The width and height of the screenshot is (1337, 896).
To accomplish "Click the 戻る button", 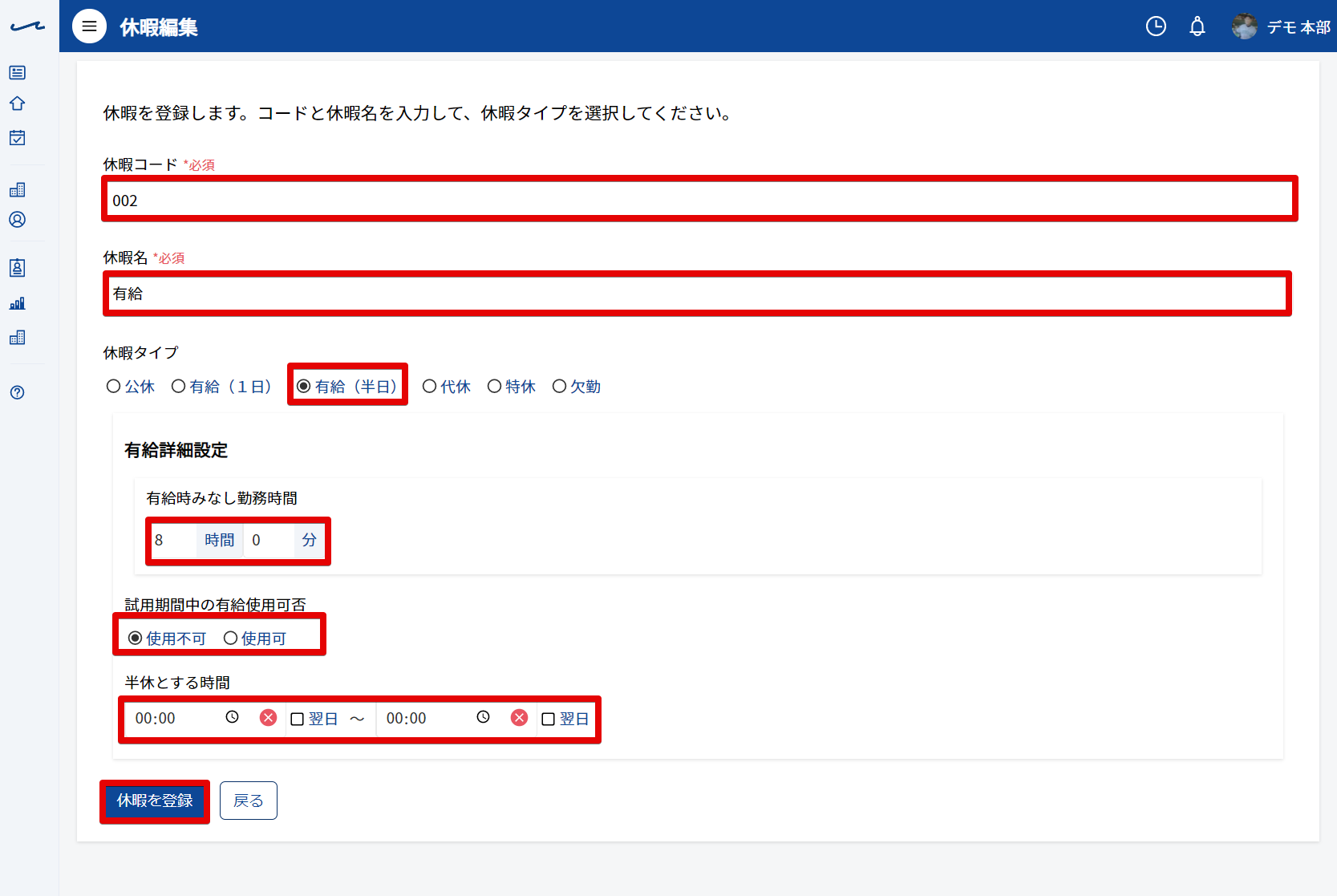I will (x=249, y=801).
